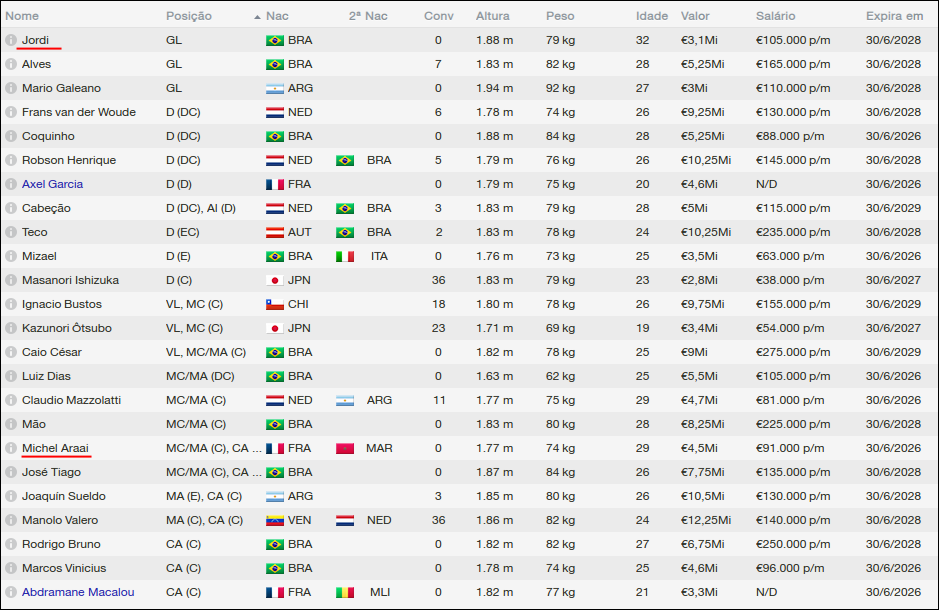Click the Italy flag in Mizael's row
The height and width of the screenshot is (610, 939).
(x=345, y=256)
